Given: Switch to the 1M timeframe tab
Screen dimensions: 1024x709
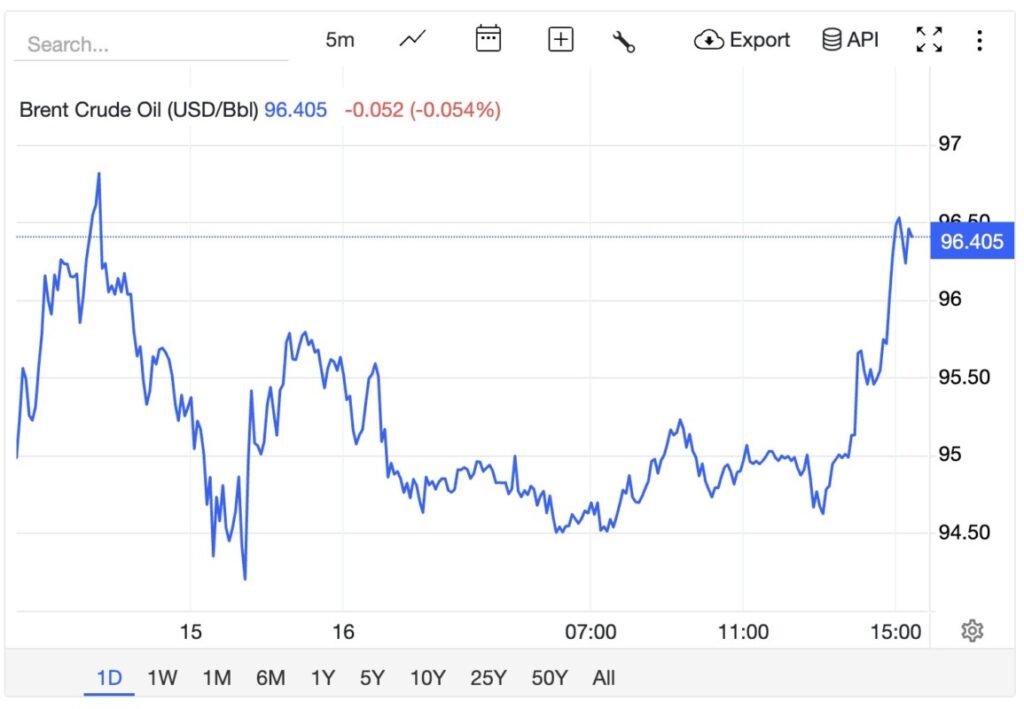Looking at the screenshot, I should (214, 677).
